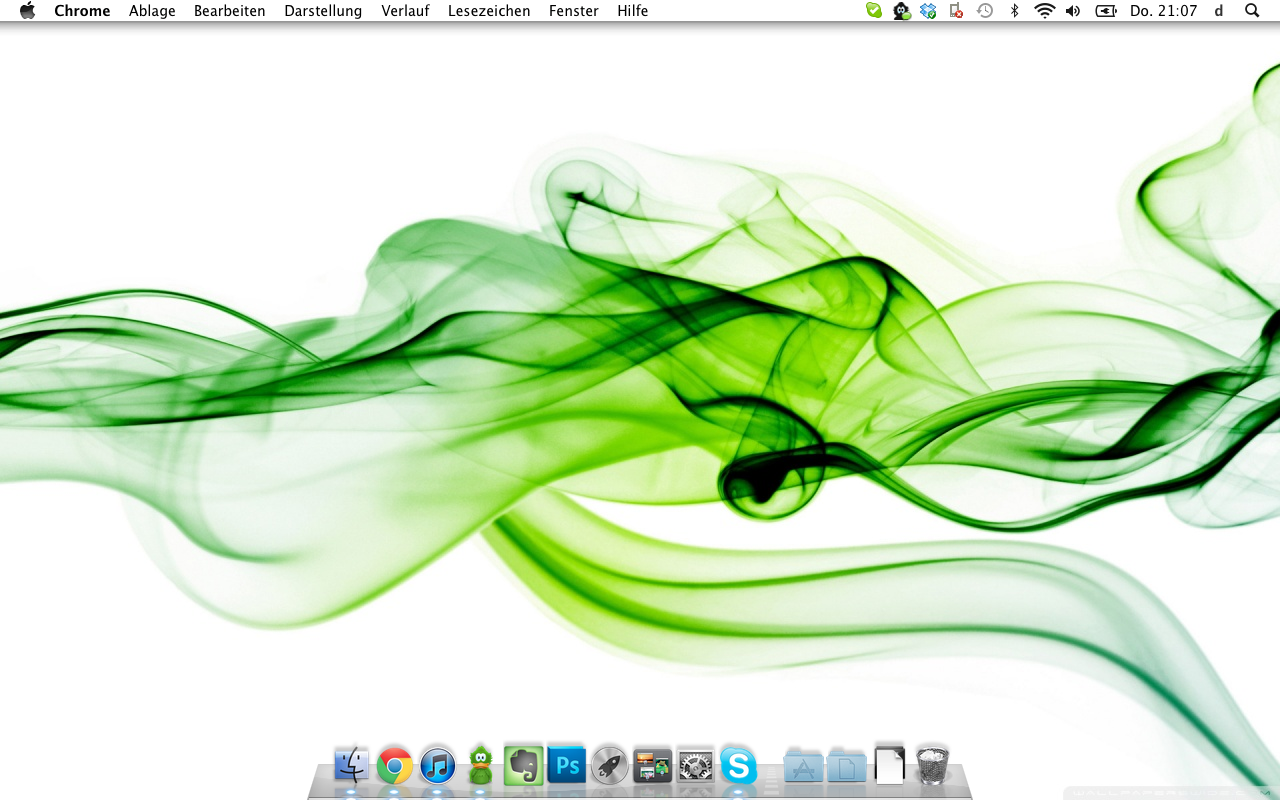This screenshot has height=800, width=1280.
Task: Launch iTunes from the Dock
Action: (x=437, y=767)
